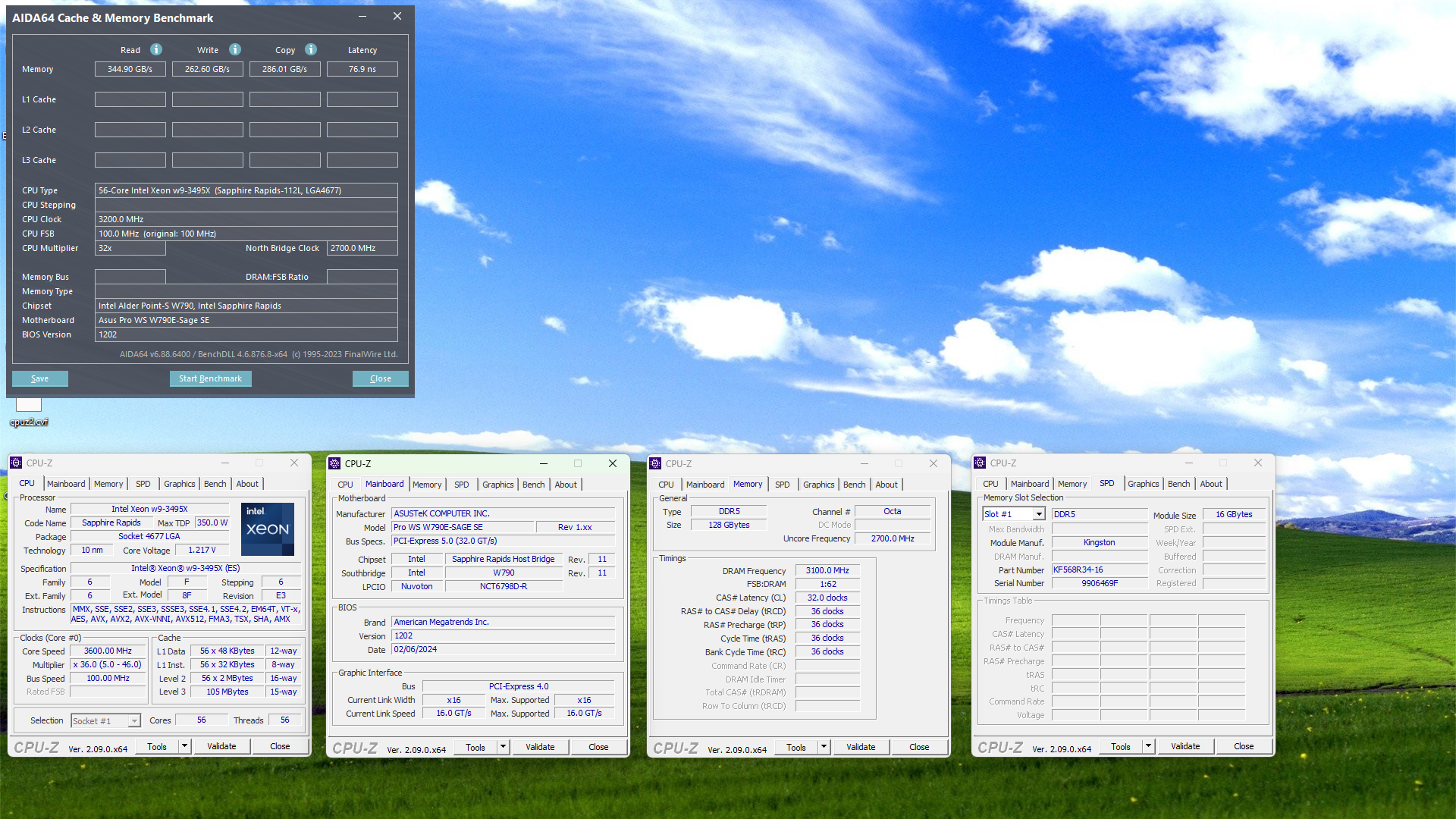Expand Tools dropdown arrow in Mainboard window
The height and width of the screenshot is (819, 1456).
[x=503, y=747]
